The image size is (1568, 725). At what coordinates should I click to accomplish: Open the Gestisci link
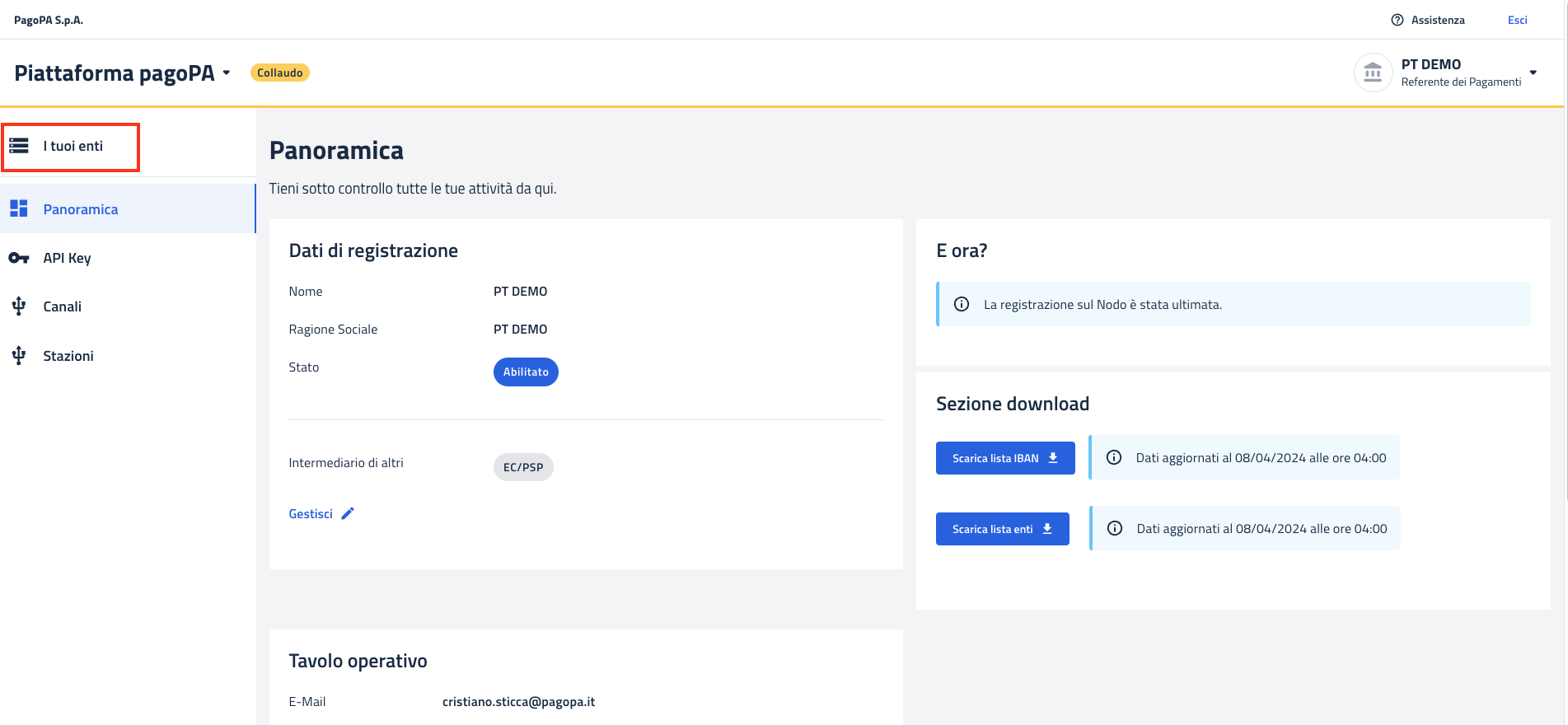pos(311,513)
